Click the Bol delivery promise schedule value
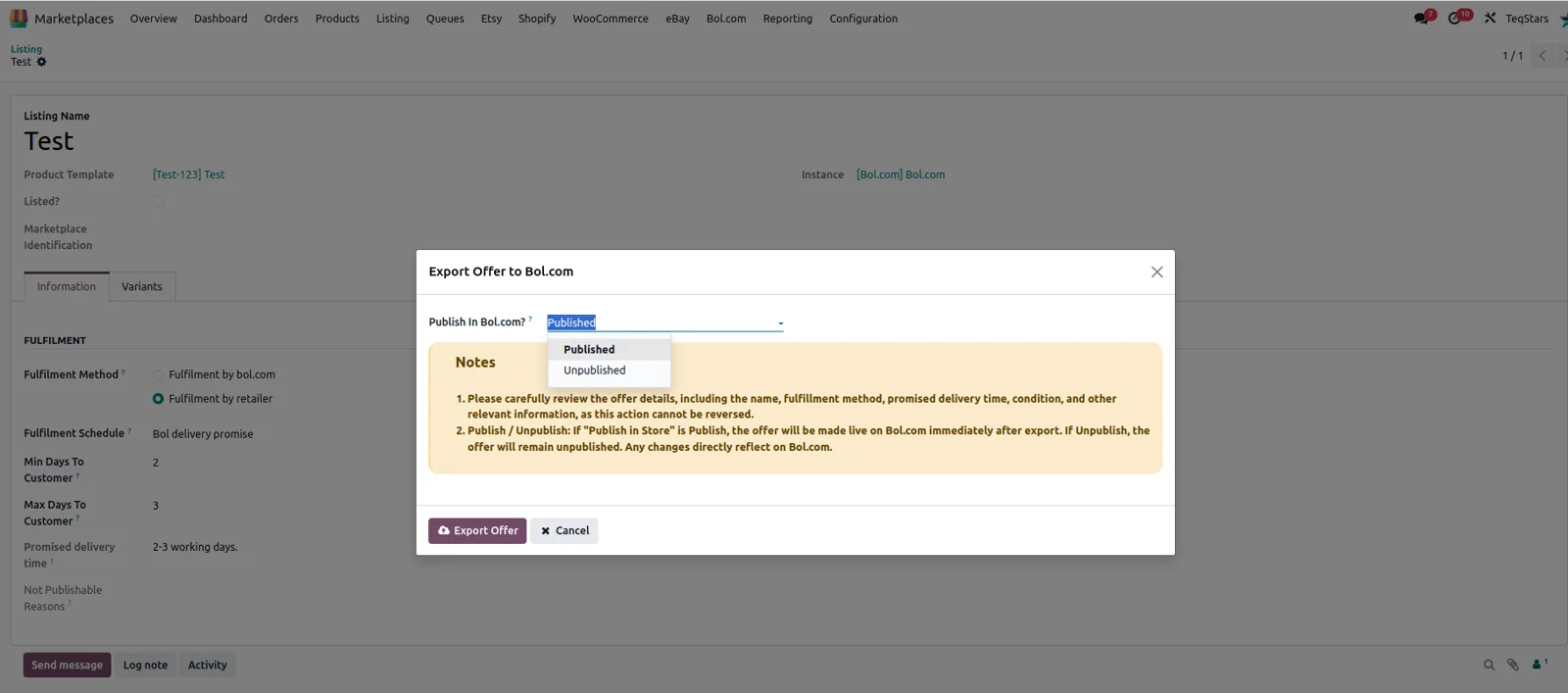1568x693 pixels. [x=203, y=434]
